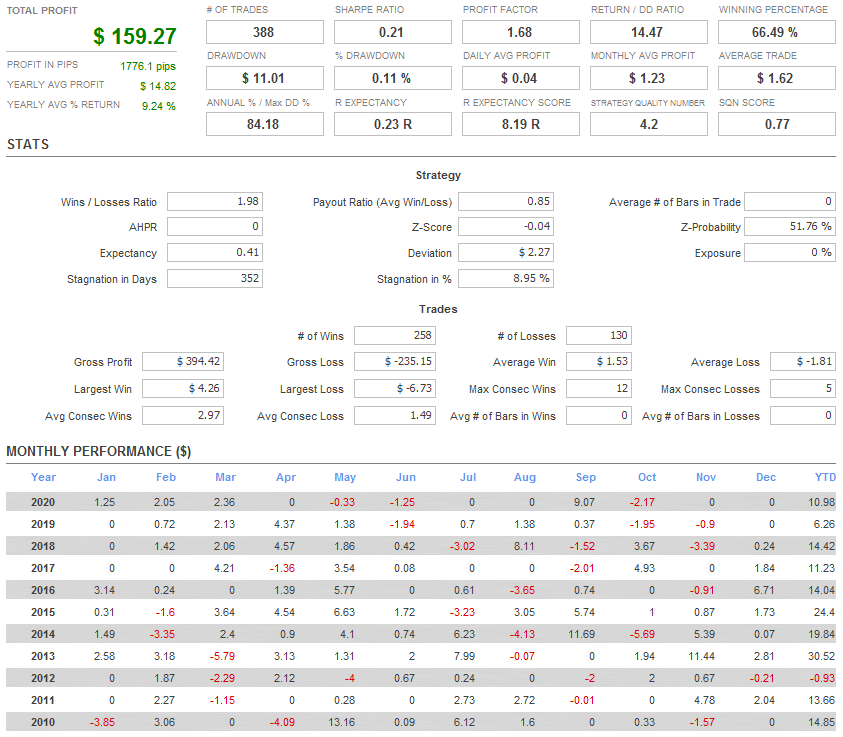Screen dimensions: 843x737
Task: Click Gross Profit field $ 394.42
Action: click(183, 361)
